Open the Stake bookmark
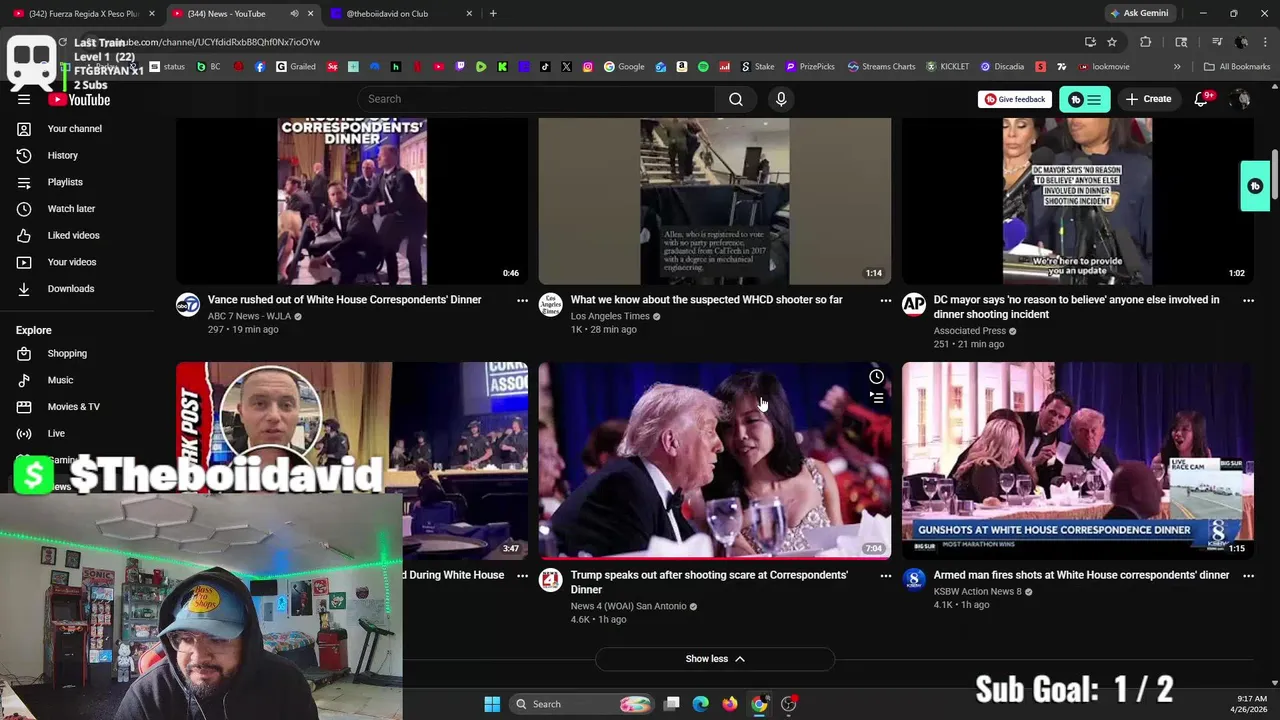The width and height of the screenshot is (1280, 720). [758, 67]
